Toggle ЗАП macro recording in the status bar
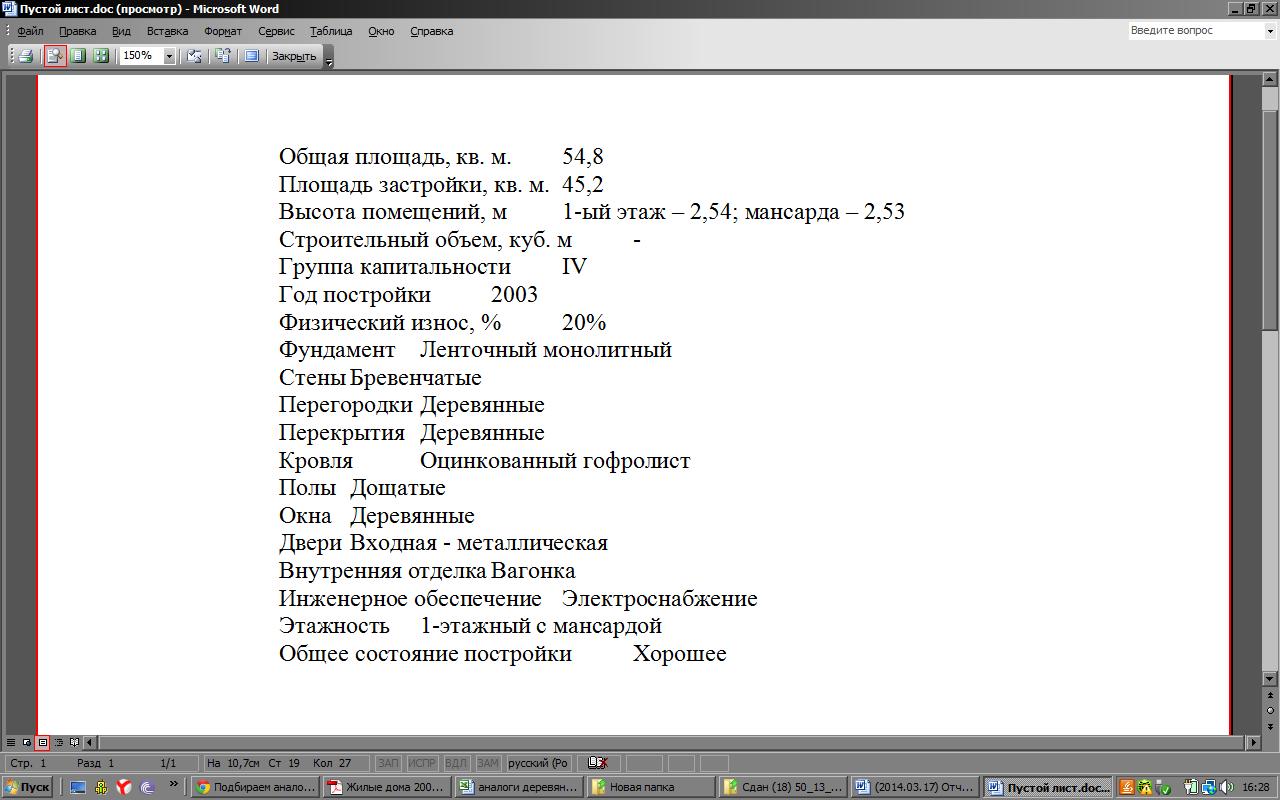 [388, 763]
